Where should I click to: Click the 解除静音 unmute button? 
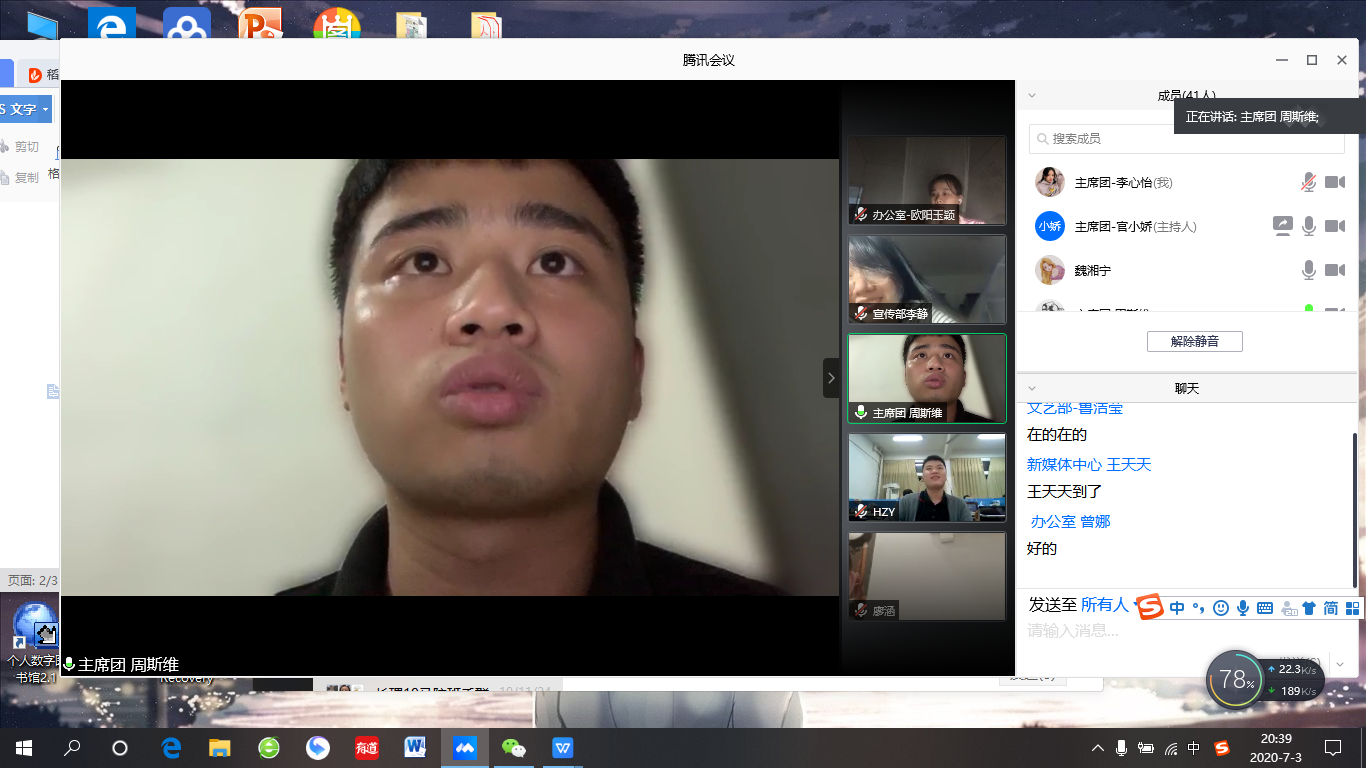click(x=1194, y=342)
